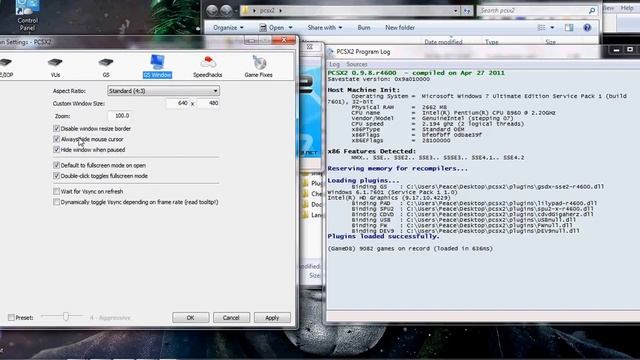Expand the address bar history dropdown

(456, 11)
